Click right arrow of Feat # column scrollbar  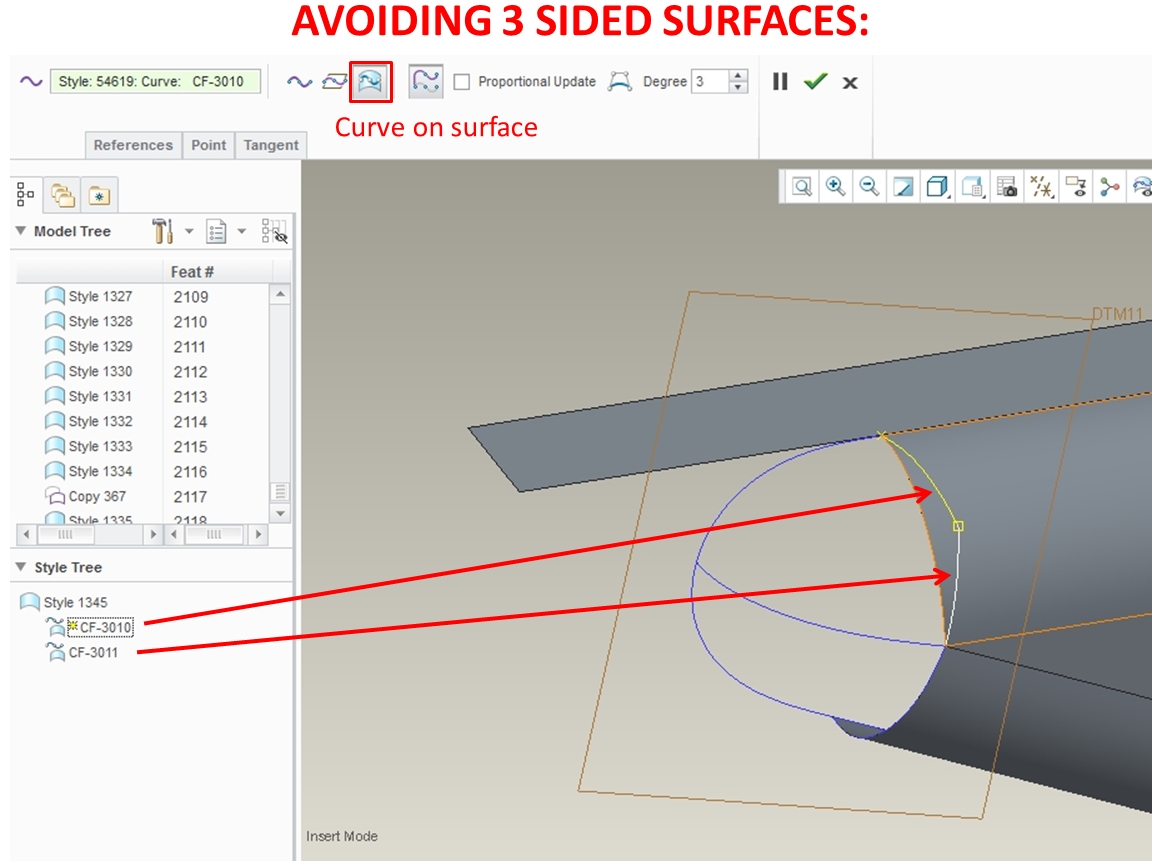click(258, 533)
